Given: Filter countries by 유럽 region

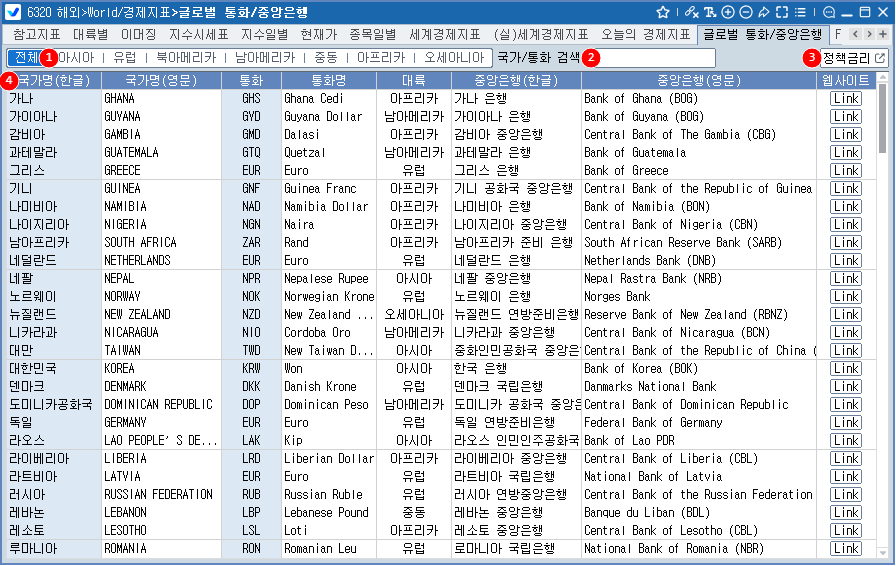Looking at the screenshot, I should (x=125, y=58).
